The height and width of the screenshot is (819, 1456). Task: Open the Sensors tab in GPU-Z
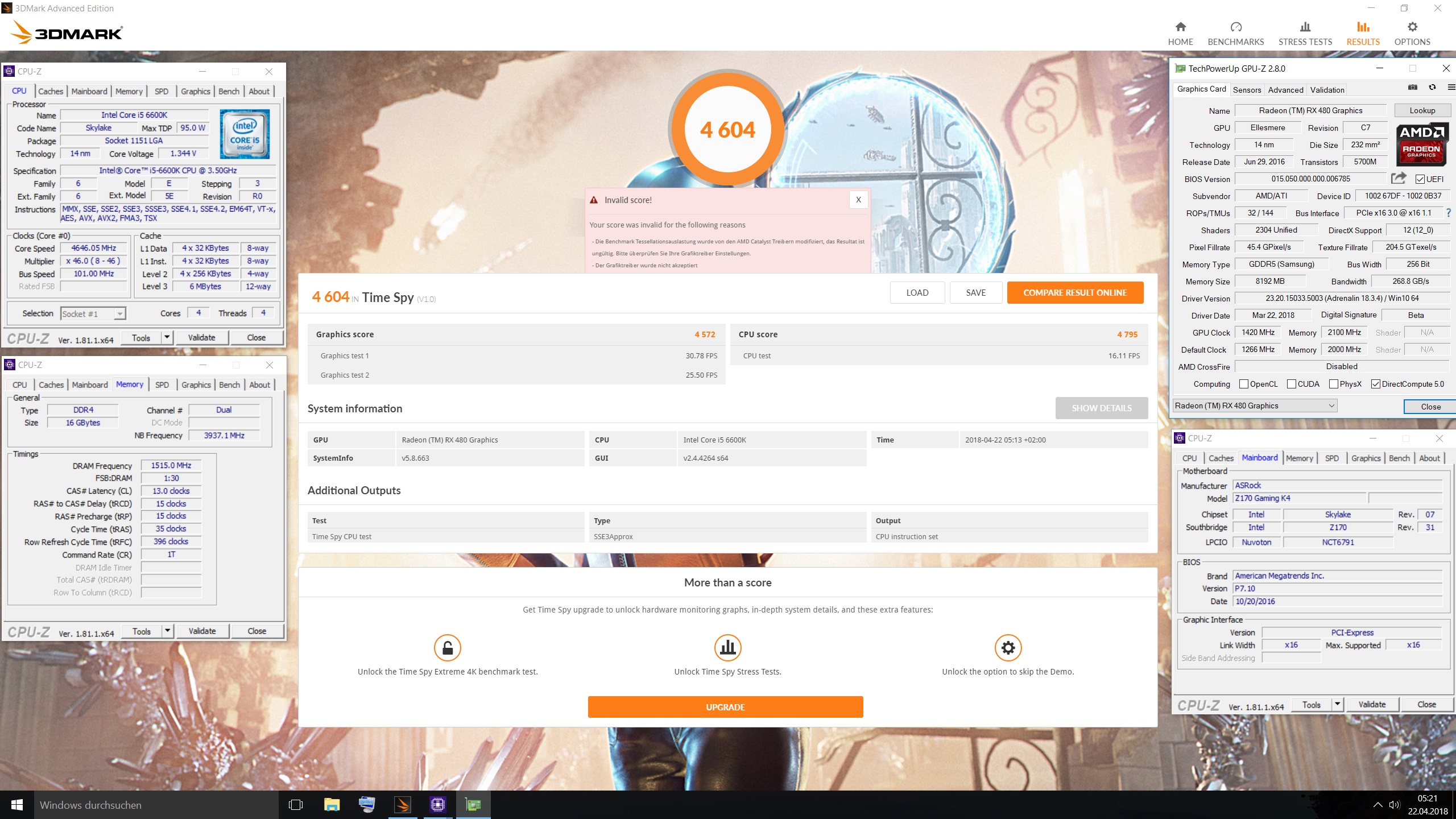coord(1247,90)
